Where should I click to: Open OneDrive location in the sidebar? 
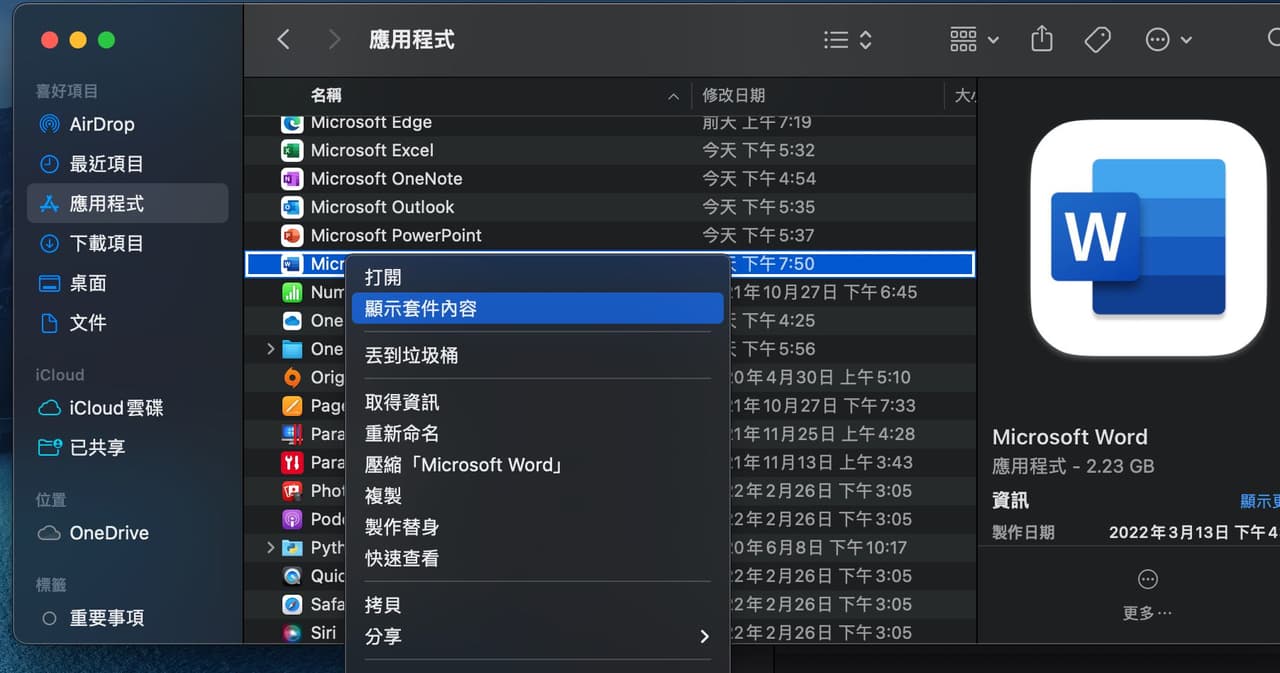click(x=128, y=533)
